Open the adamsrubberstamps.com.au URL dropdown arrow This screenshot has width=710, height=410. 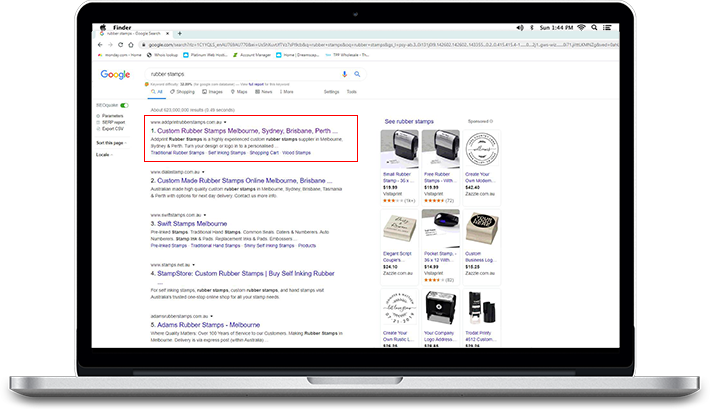click(x=211, y=316)
